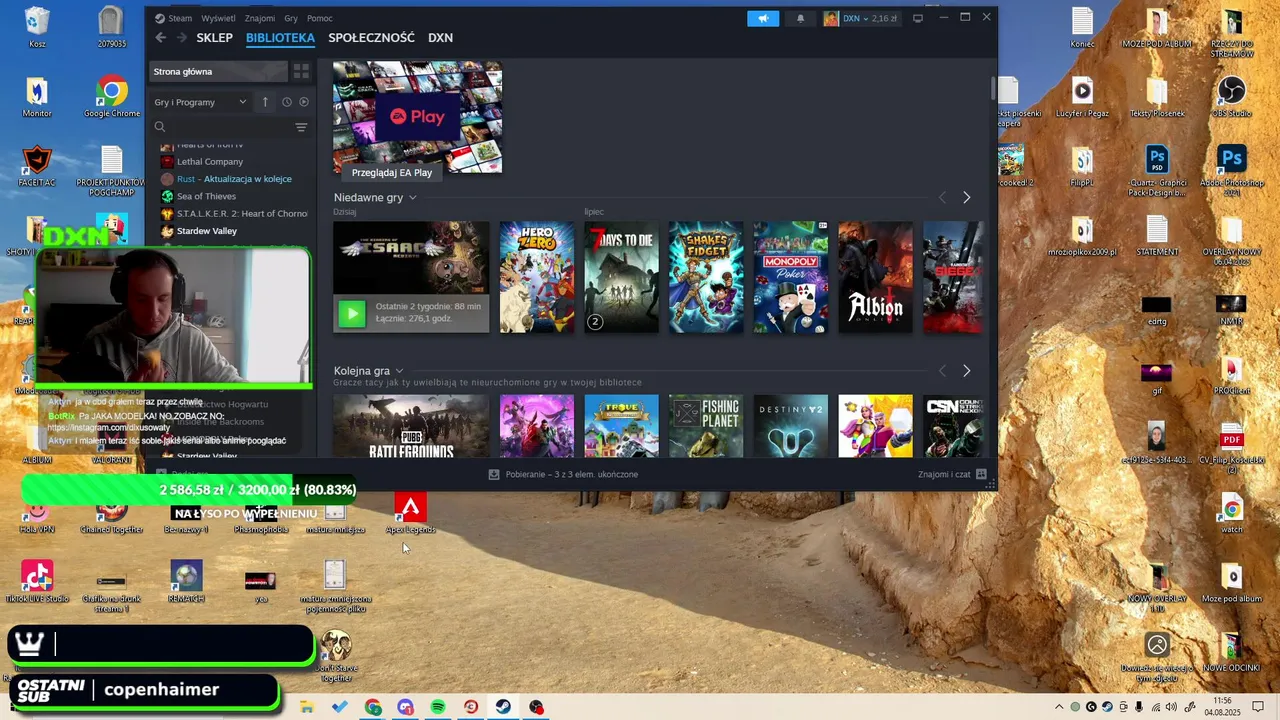Open the Hero Zero game cover
This screenshot has width=1280, height=720.
coord(537,277)
